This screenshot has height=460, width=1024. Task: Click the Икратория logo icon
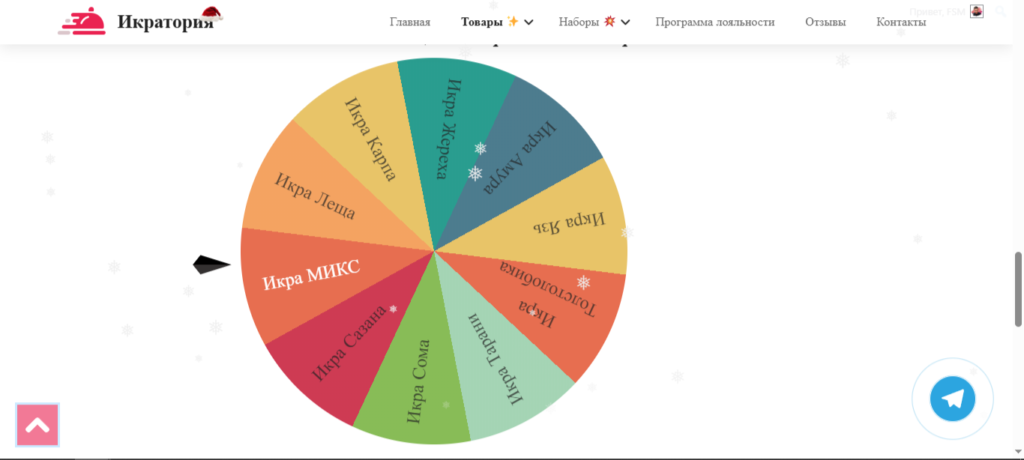pyautogui.click(x=83, y=22)
